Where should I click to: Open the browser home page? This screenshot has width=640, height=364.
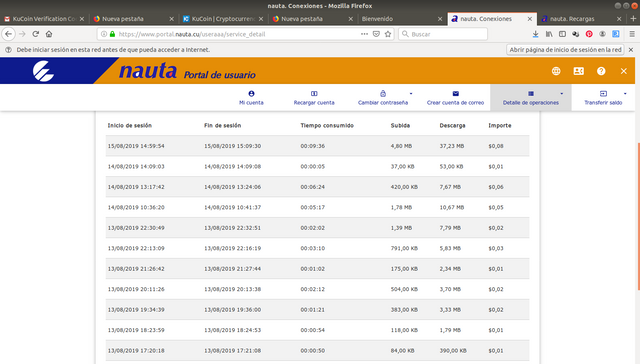pyautogui.click(x=49, y=34)
